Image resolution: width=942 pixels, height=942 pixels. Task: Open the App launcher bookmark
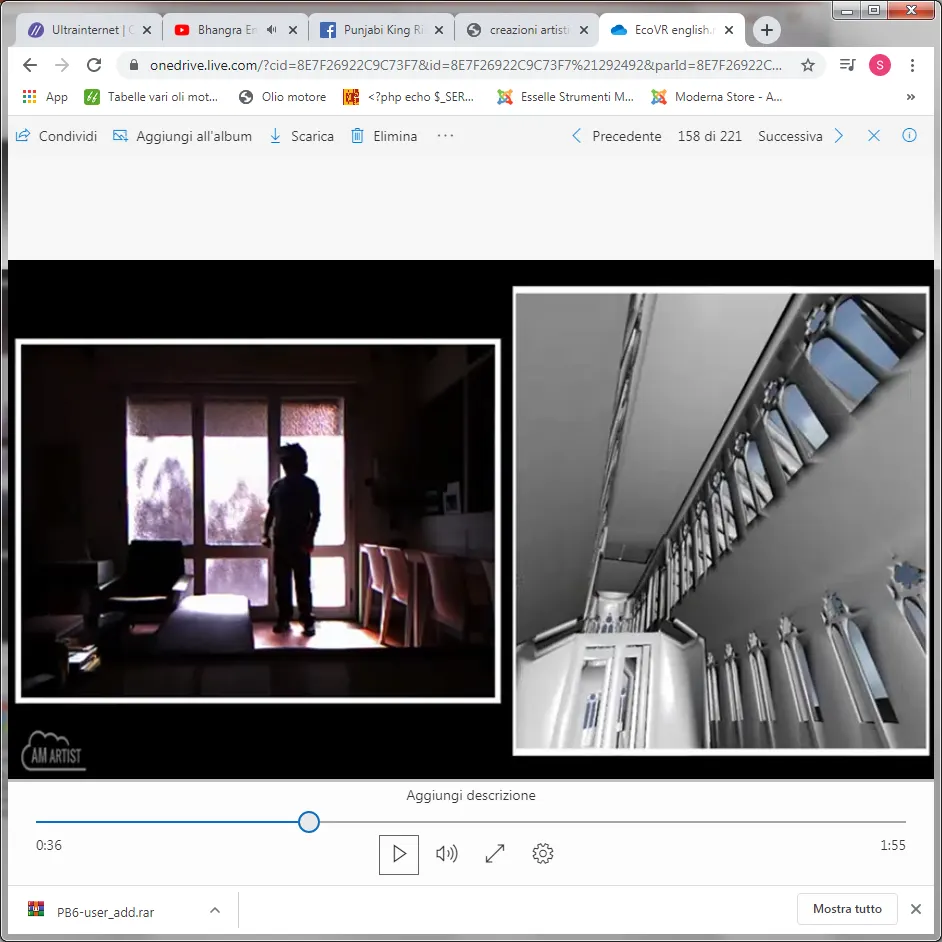[x=45, y=97]
